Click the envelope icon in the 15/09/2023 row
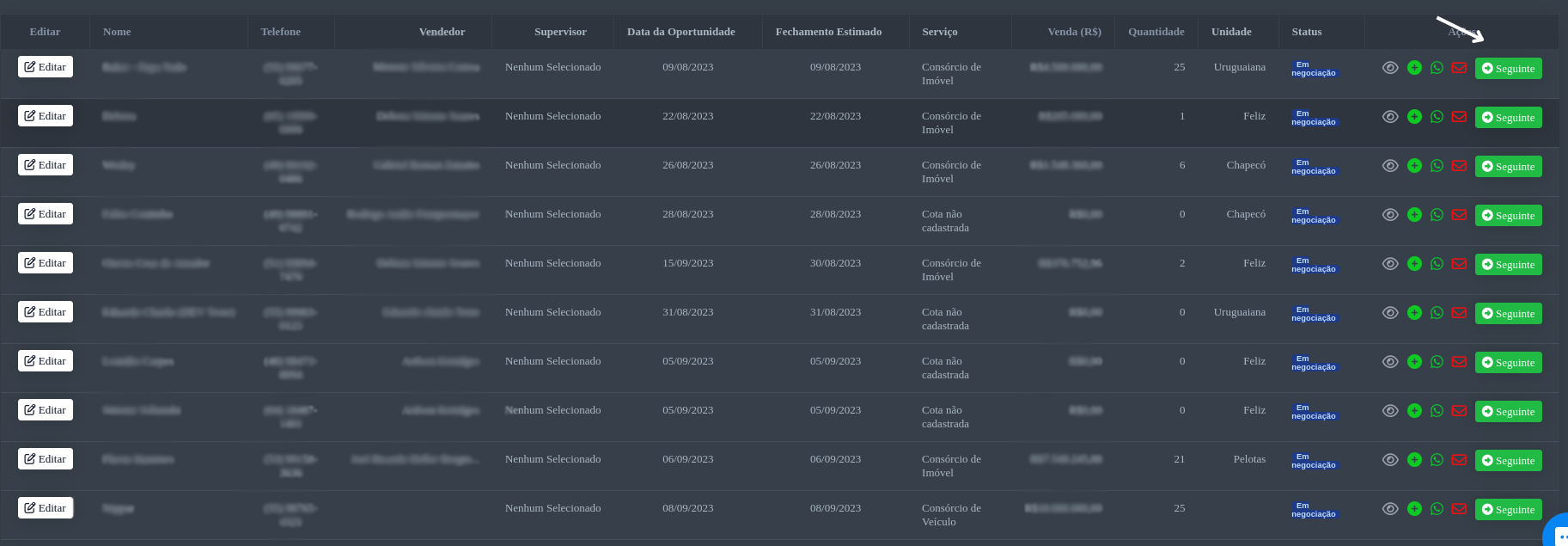This screenshot has width=1568, height=546. [x=1459, y=264]
